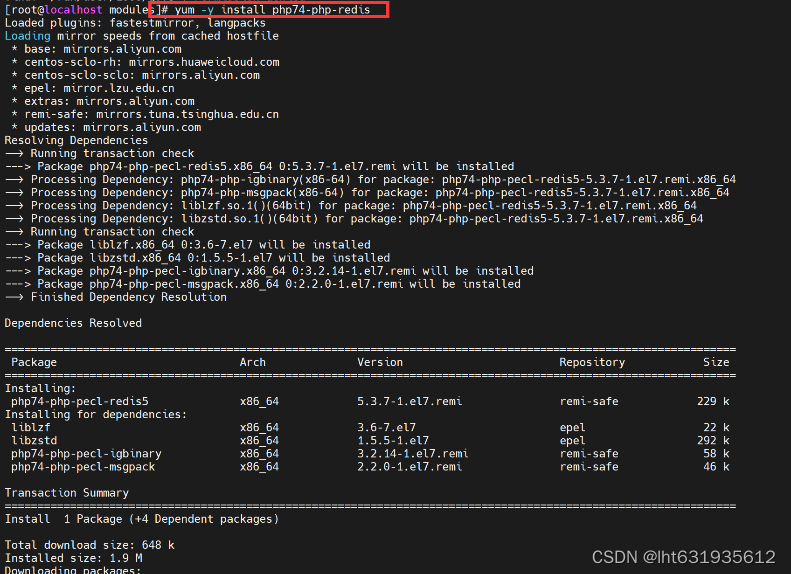
Task: Click 'Loading mirror speeds from cached hostfile' line
Action: click(x=142, y=36)
